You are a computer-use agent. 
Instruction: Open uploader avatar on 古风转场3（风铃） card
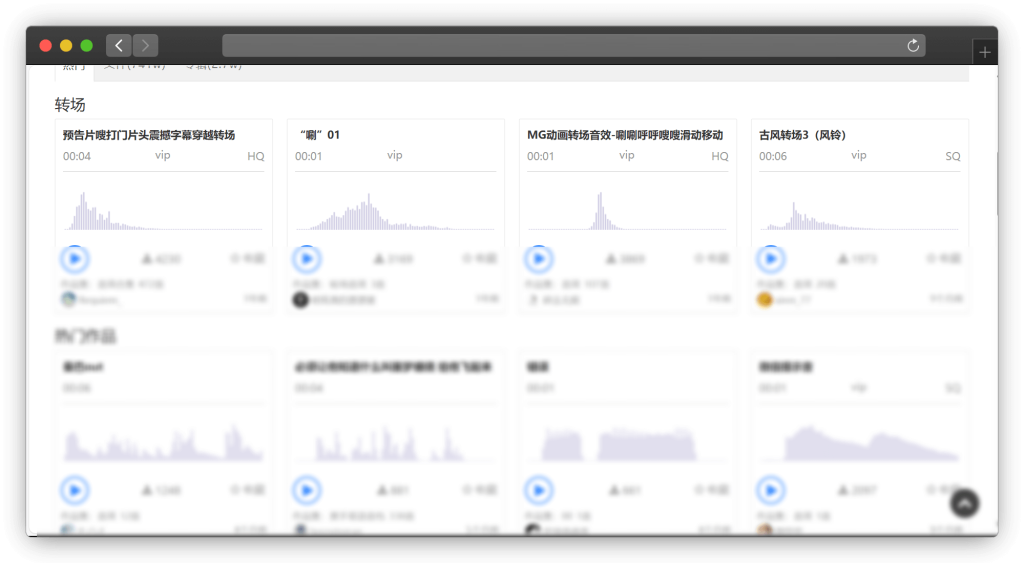pos(765,299)
